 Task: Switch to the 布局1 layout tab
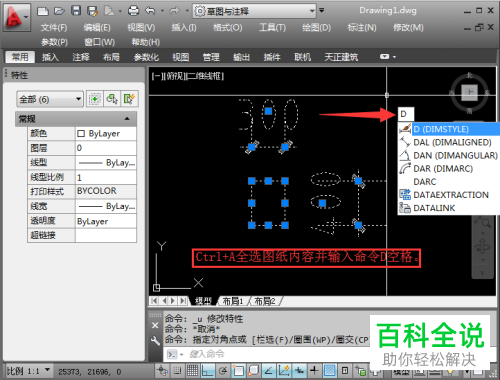tap(233, 301)
